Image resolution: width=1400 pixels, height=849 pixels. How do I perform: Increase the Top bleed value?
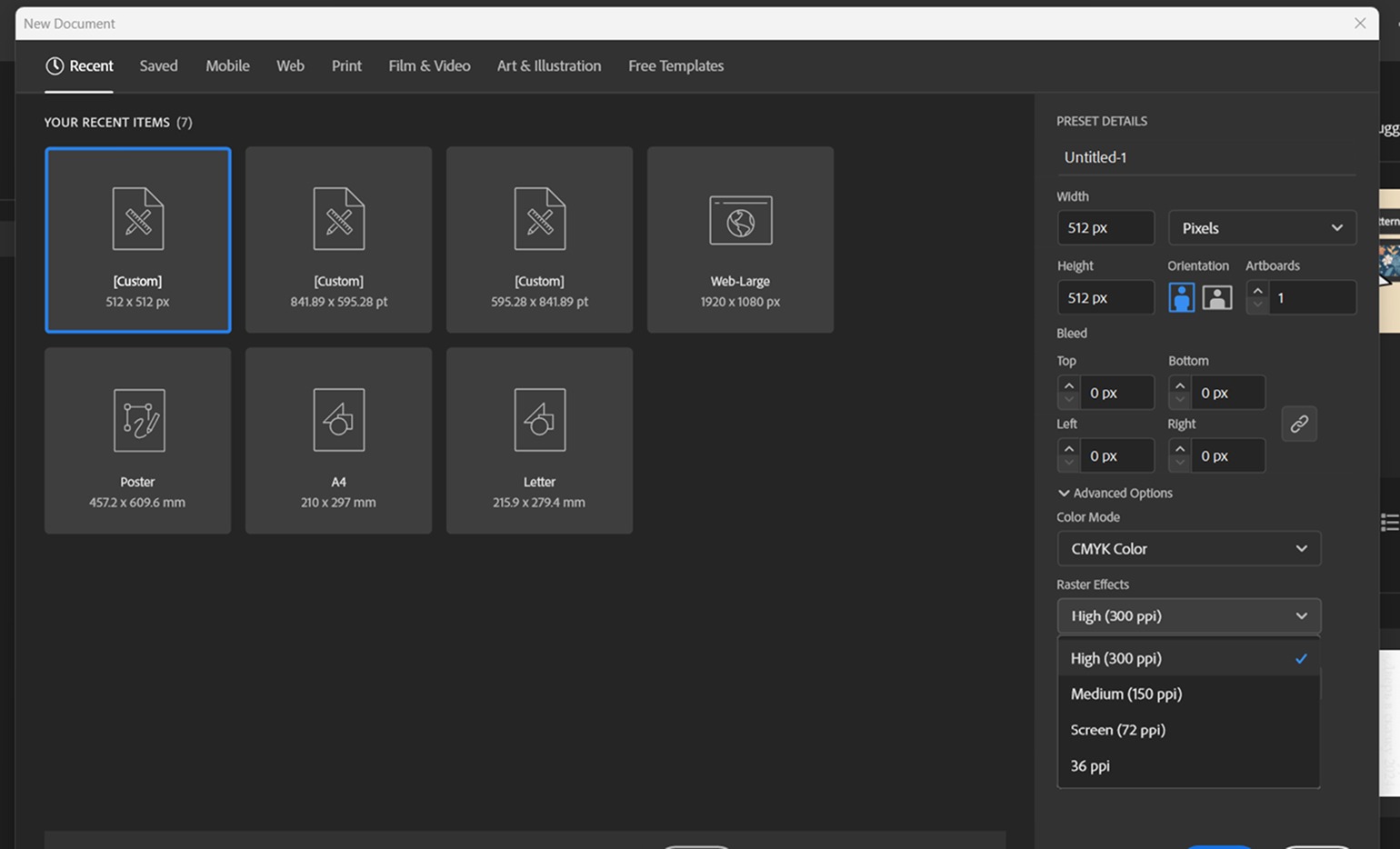point(1069,385)
